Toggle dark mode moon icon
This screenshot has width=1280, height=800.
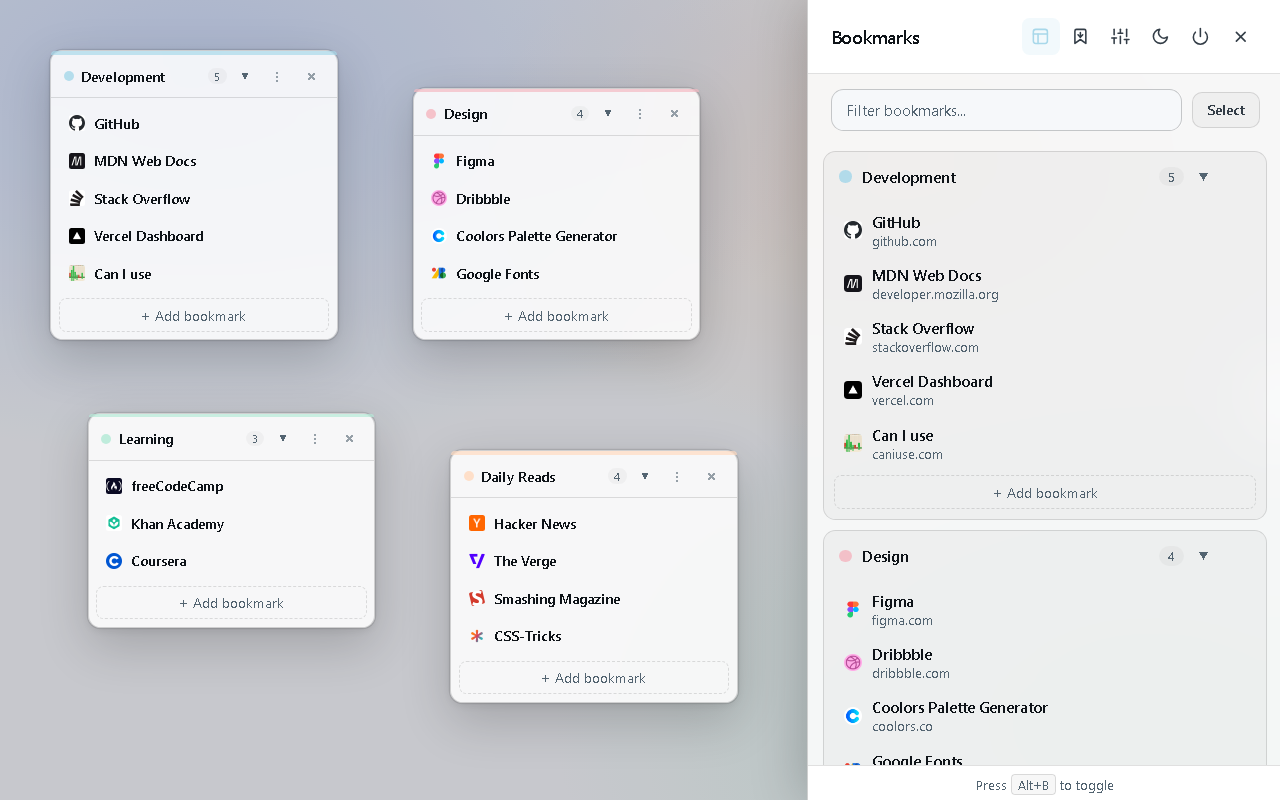click(1160, 37)
